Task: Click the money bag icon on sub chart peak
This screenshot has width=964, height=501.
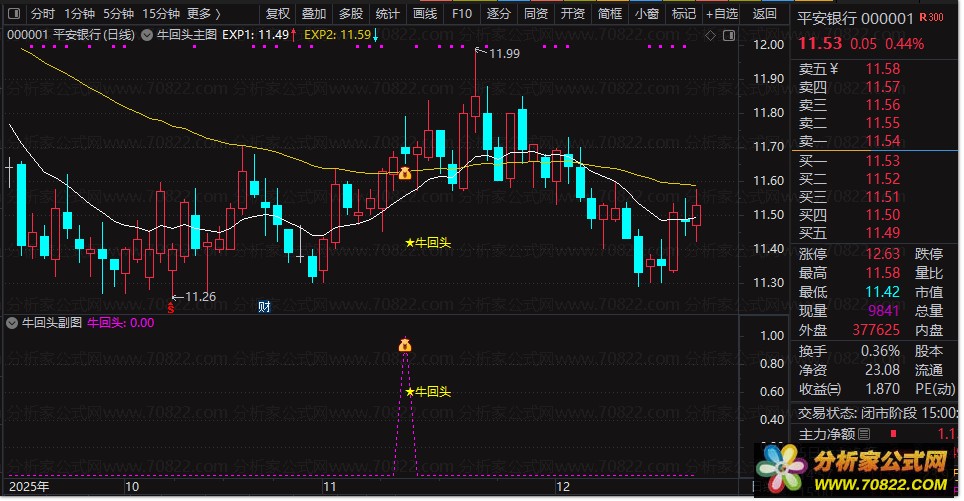Action: point(405,344)
